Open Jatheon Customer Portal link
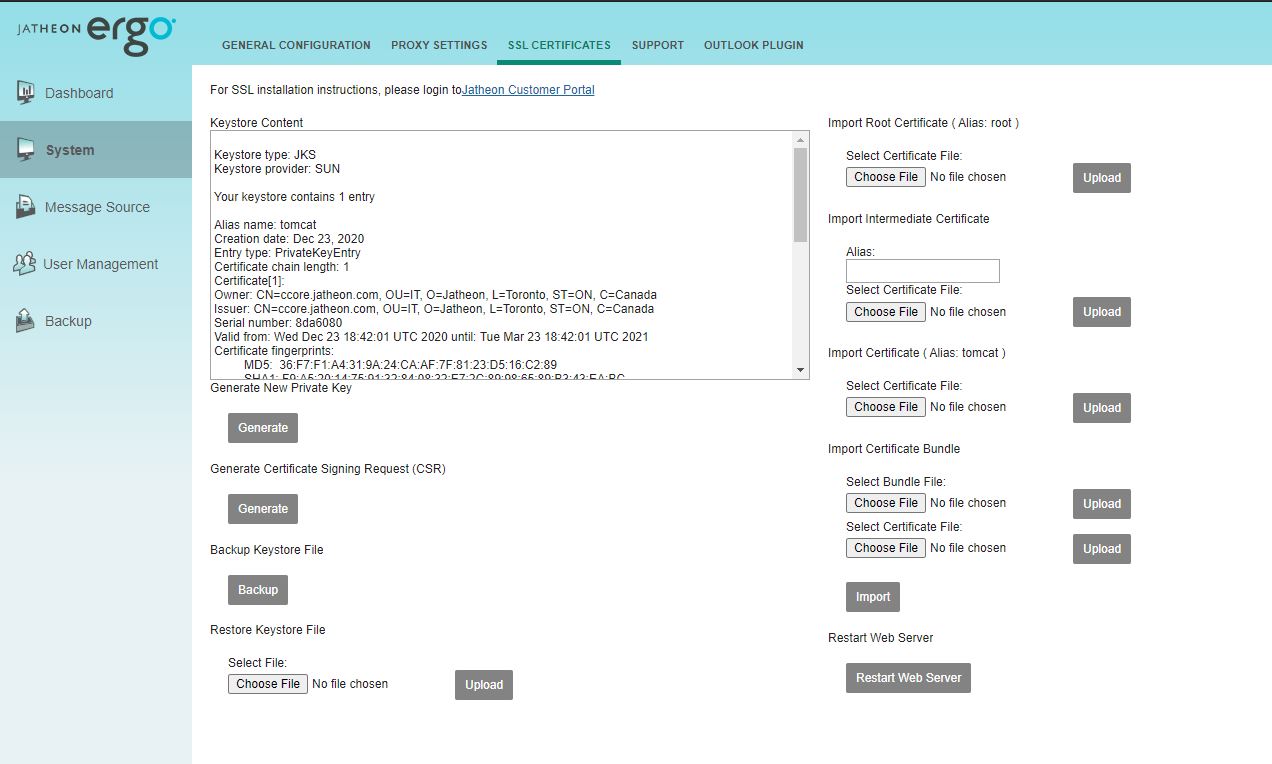1272x764 pixels. pos(528,90)
